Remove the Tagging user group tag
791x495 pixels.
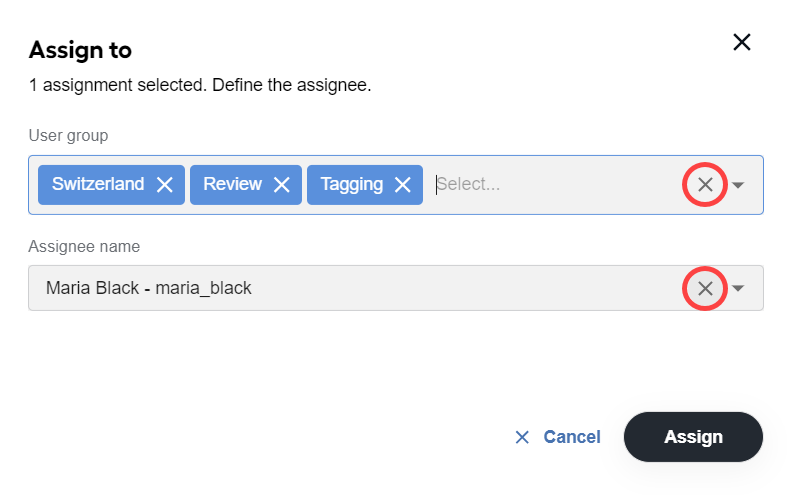403,185
